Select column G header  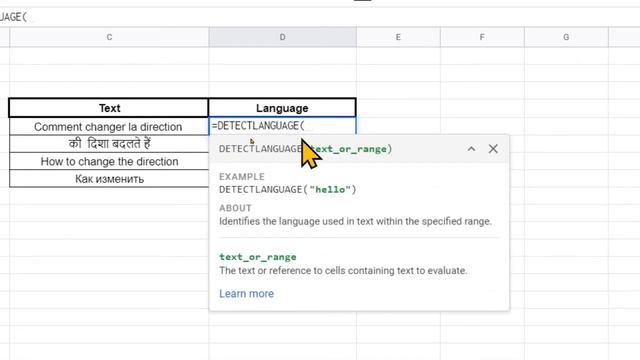click(566, 37)
